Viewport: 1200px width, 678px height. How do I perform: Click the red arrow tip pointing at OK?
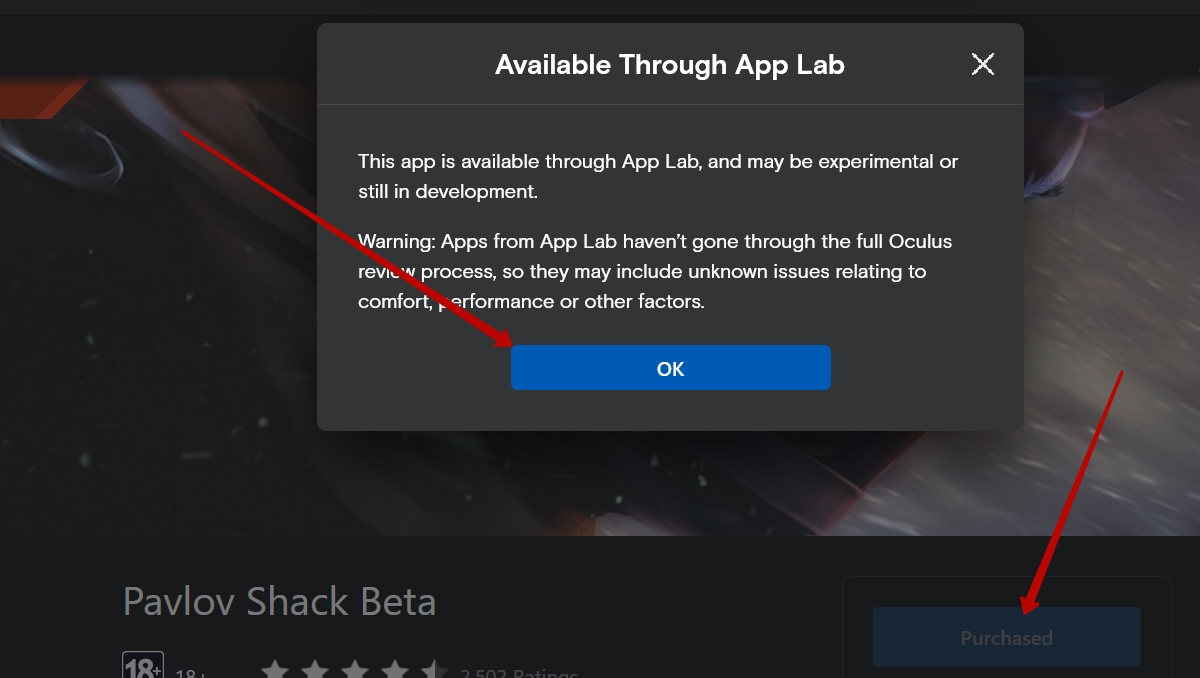click(503, 338)
